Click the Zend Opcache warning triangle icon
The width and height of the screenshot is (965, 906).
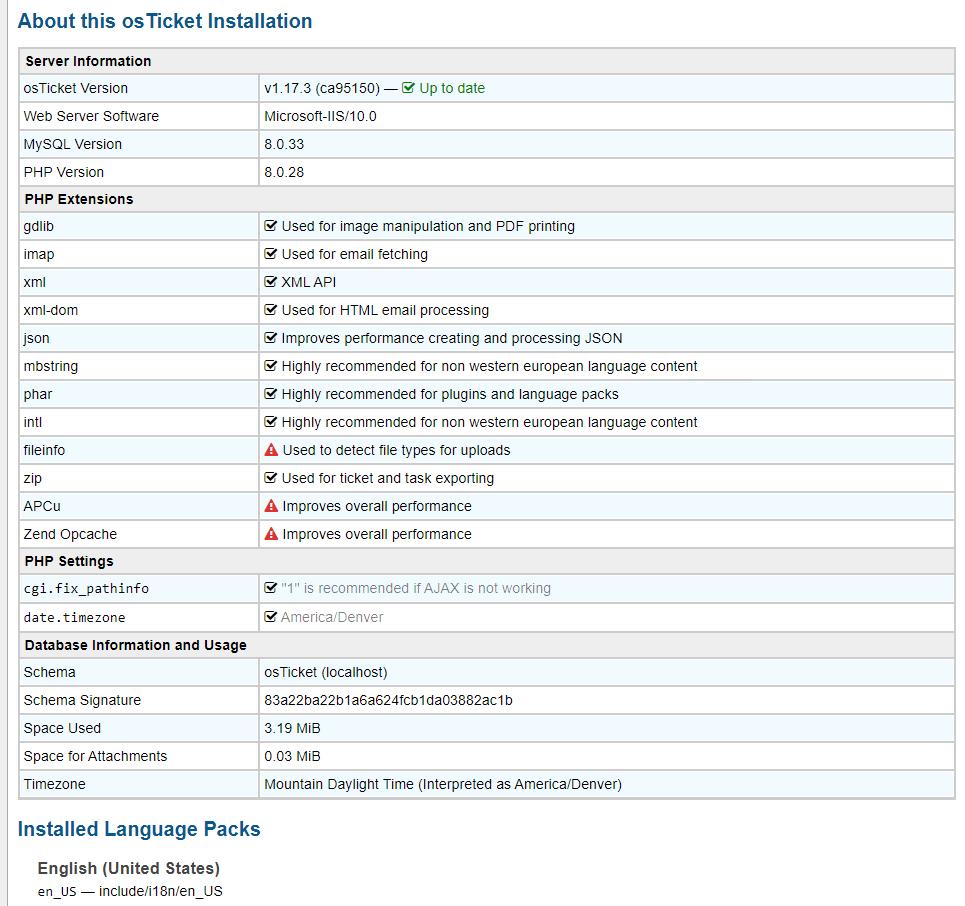(271, 534)
